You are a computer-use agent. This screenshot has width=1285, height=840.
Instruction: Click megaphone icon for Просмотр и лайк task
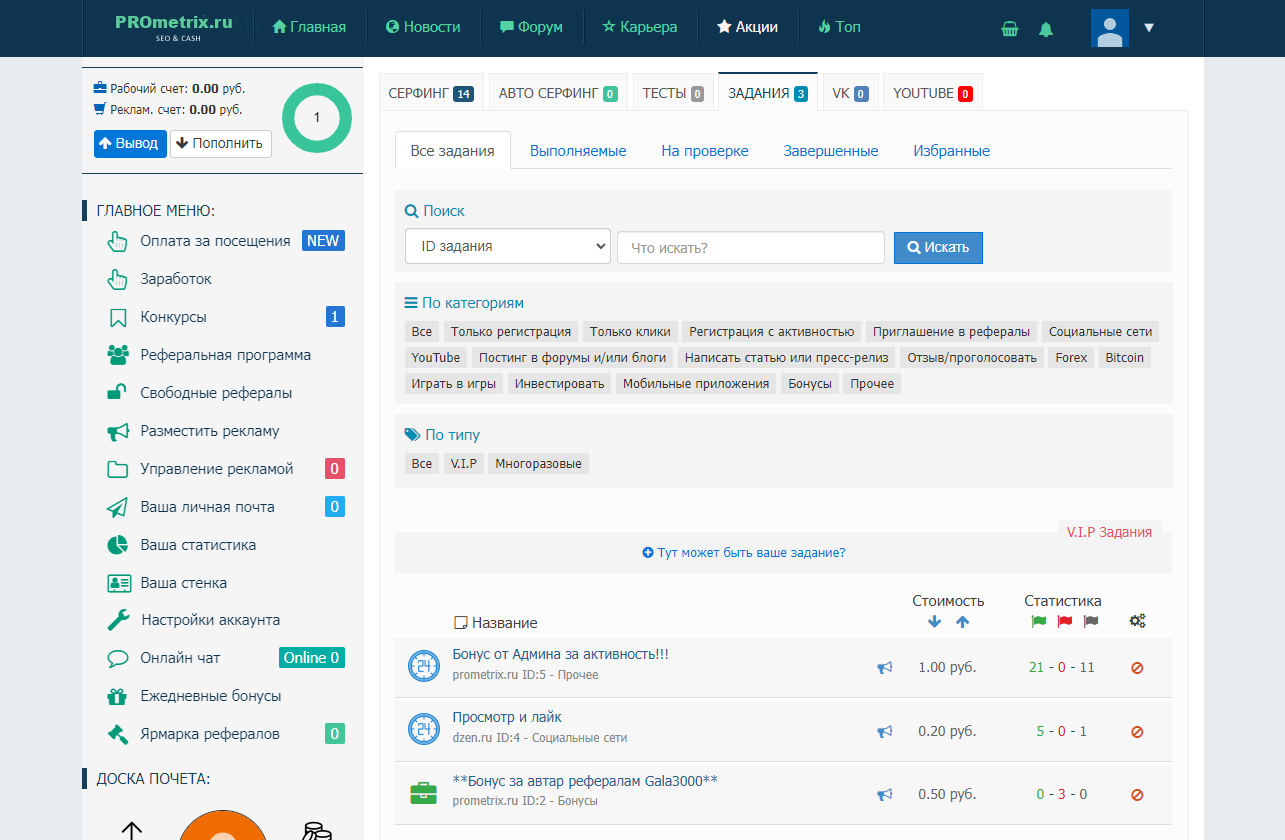884,732
